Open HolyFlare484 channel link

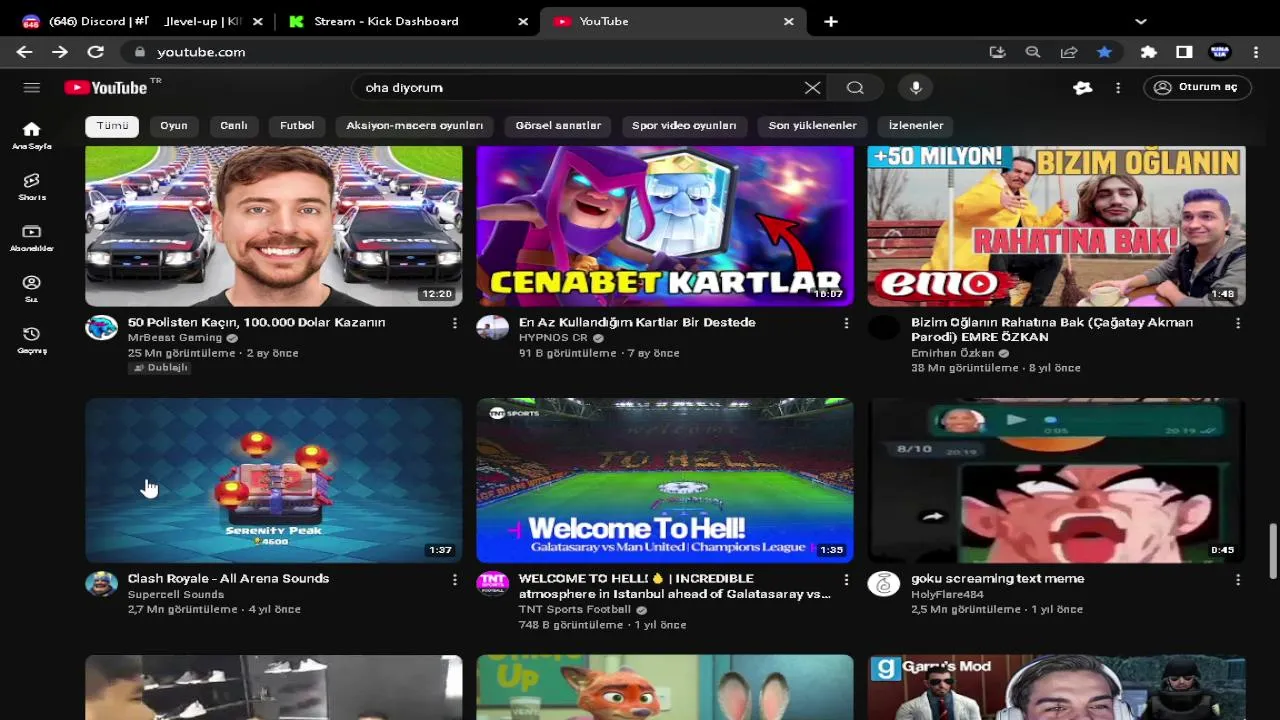(947, 594)
